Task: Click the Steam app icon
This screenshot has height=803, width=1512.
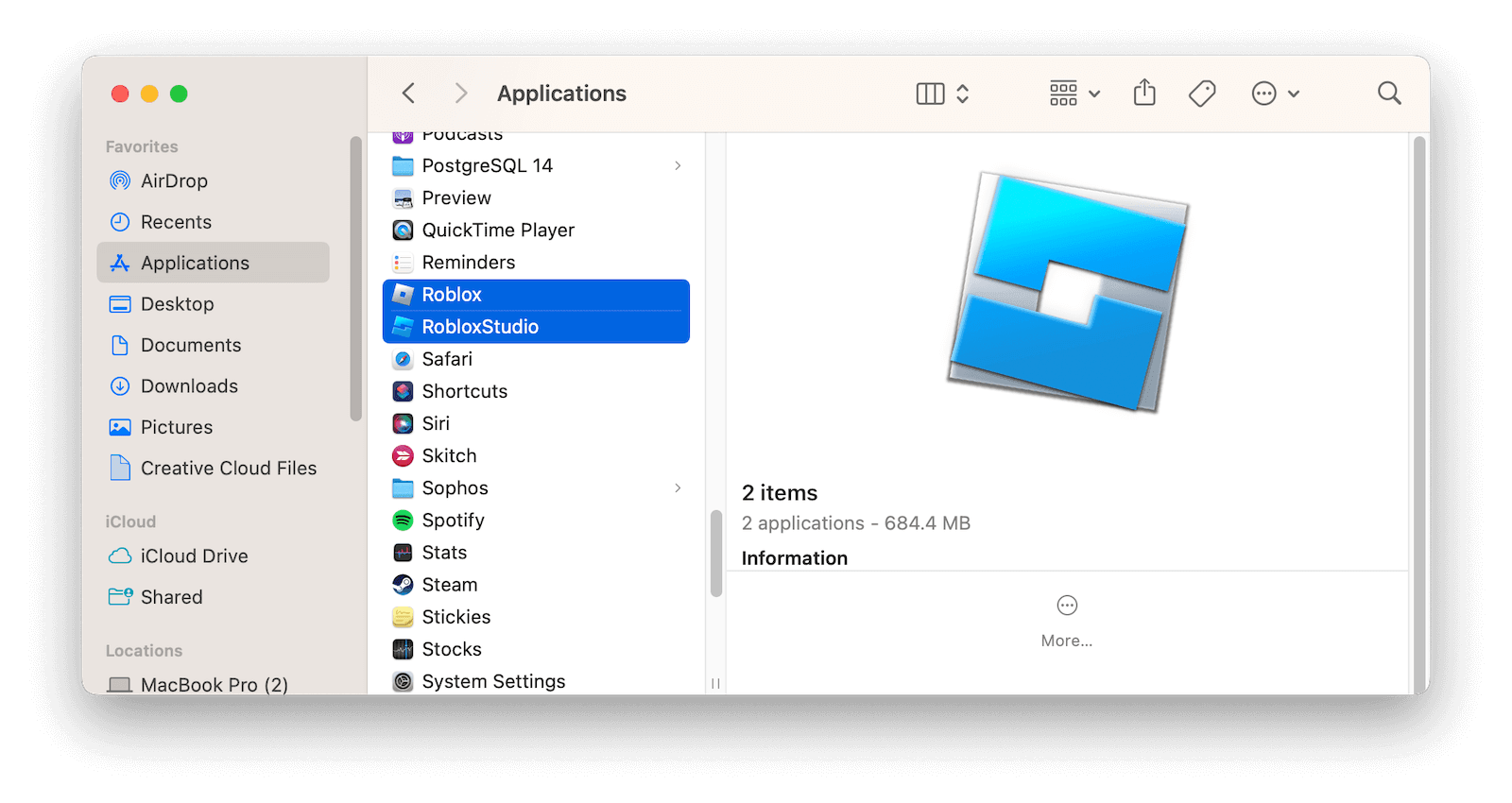Action: [403, 585]
